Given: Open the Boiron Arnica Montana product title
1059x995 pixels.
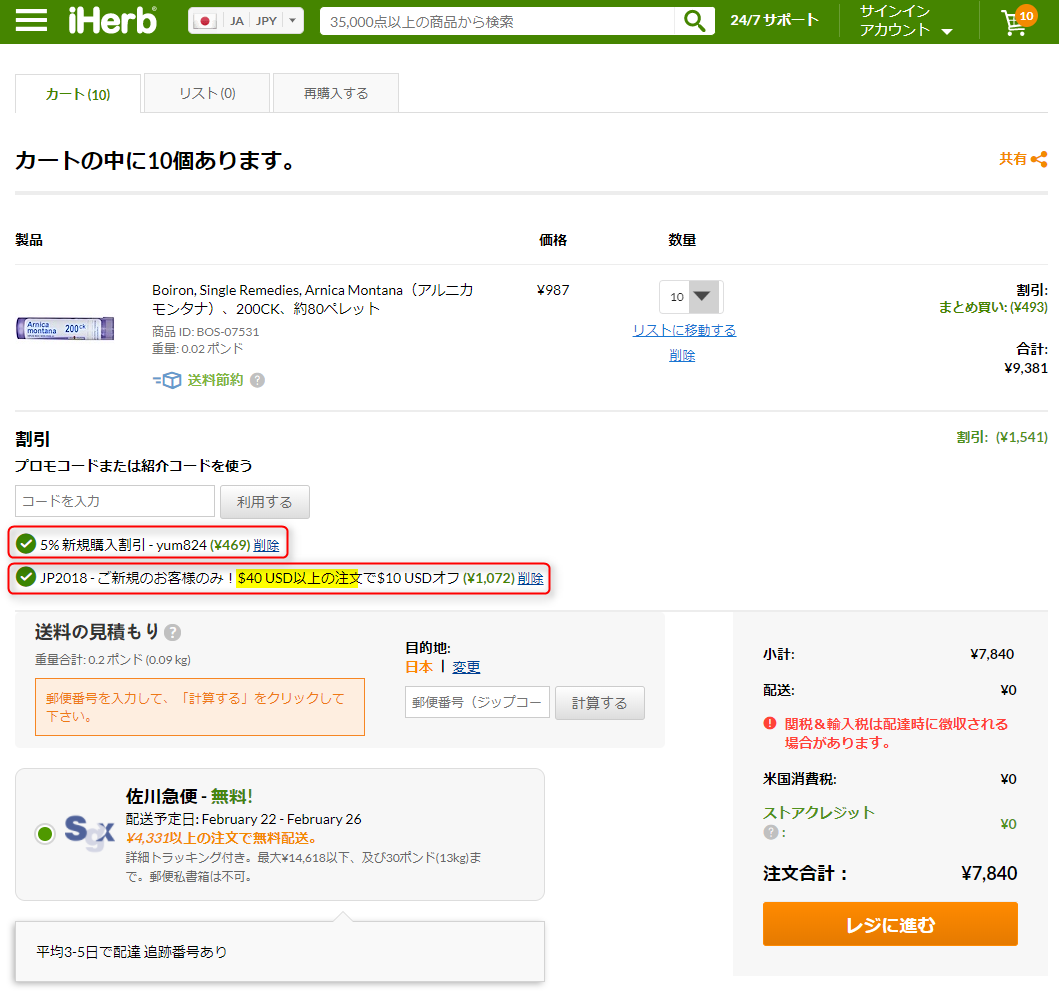Looking at the screenshot, I should point(313,299).
